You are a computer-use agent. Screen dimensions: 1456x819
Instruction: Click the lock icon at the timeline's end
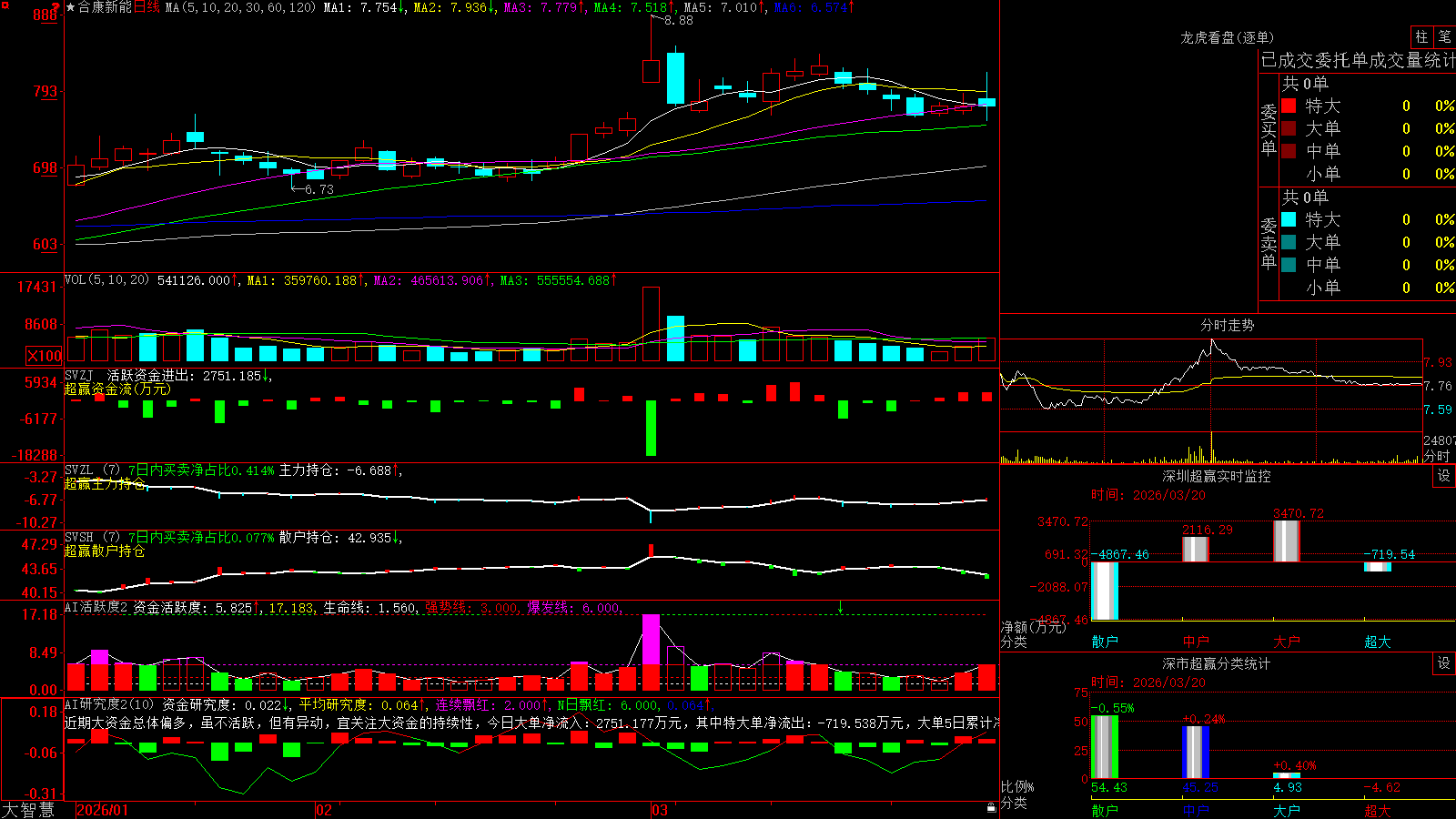click(991, 808)
